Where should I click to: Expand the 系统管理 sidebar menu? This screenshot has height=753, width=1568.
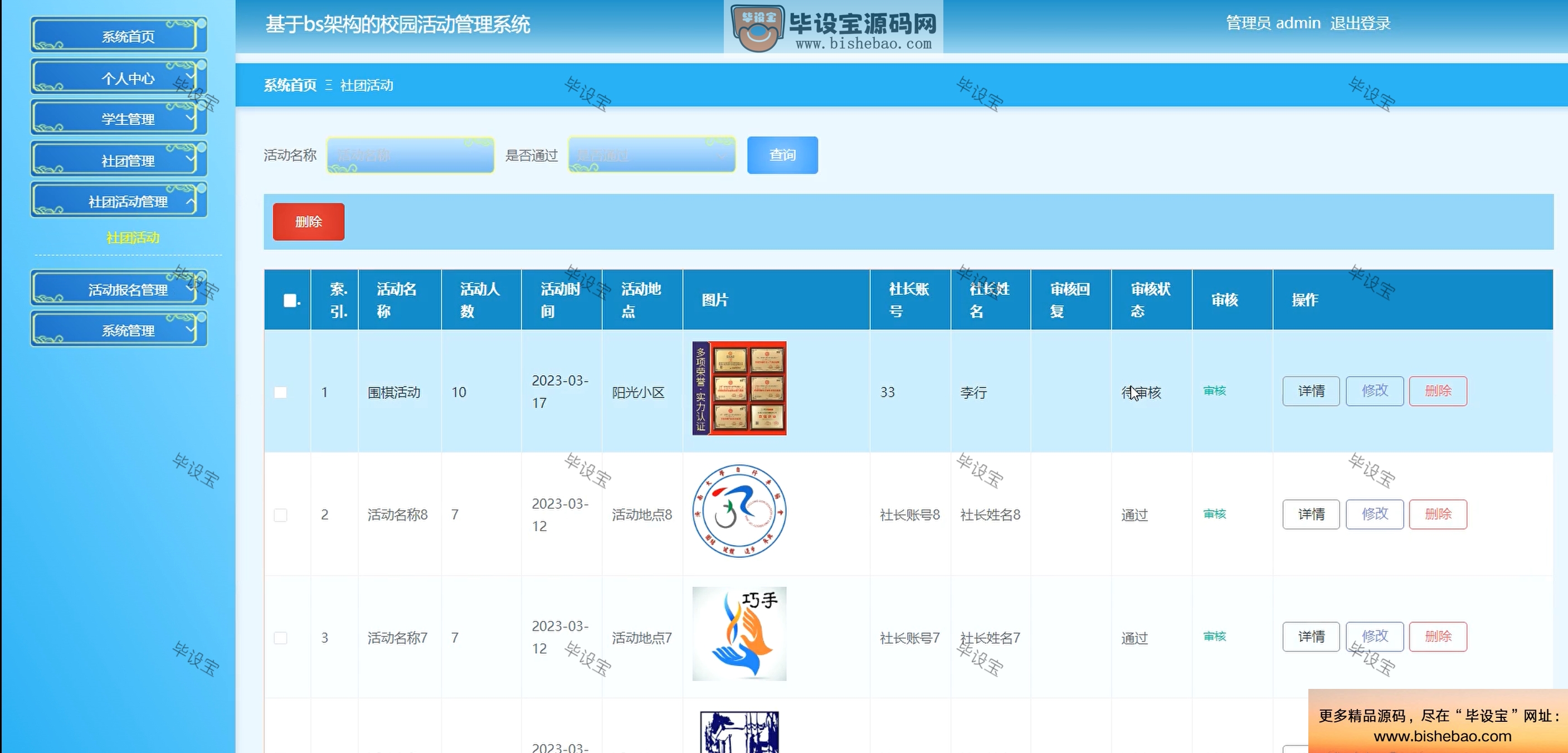119,329
